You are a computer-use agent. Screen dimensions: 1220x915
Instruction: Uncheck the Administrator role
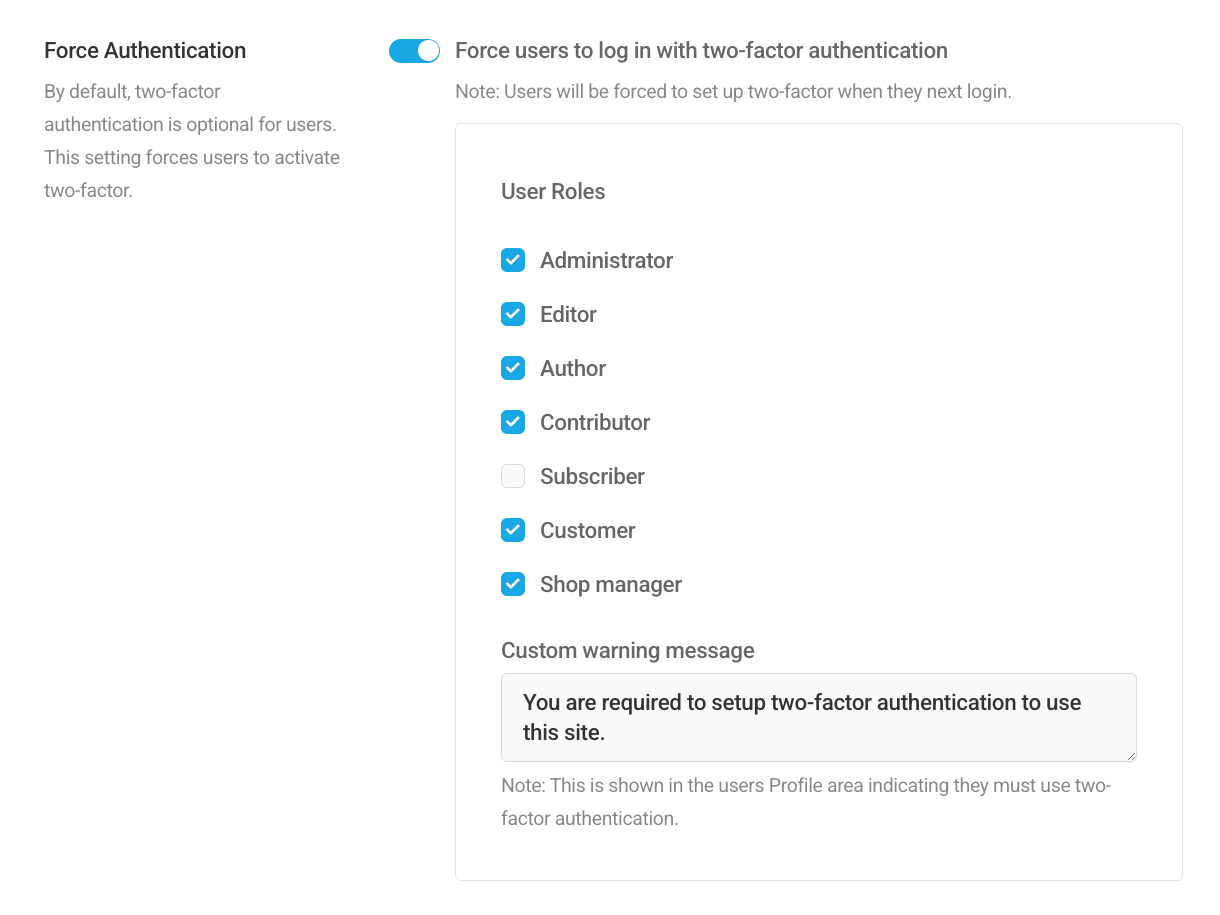tap(513, 260)
